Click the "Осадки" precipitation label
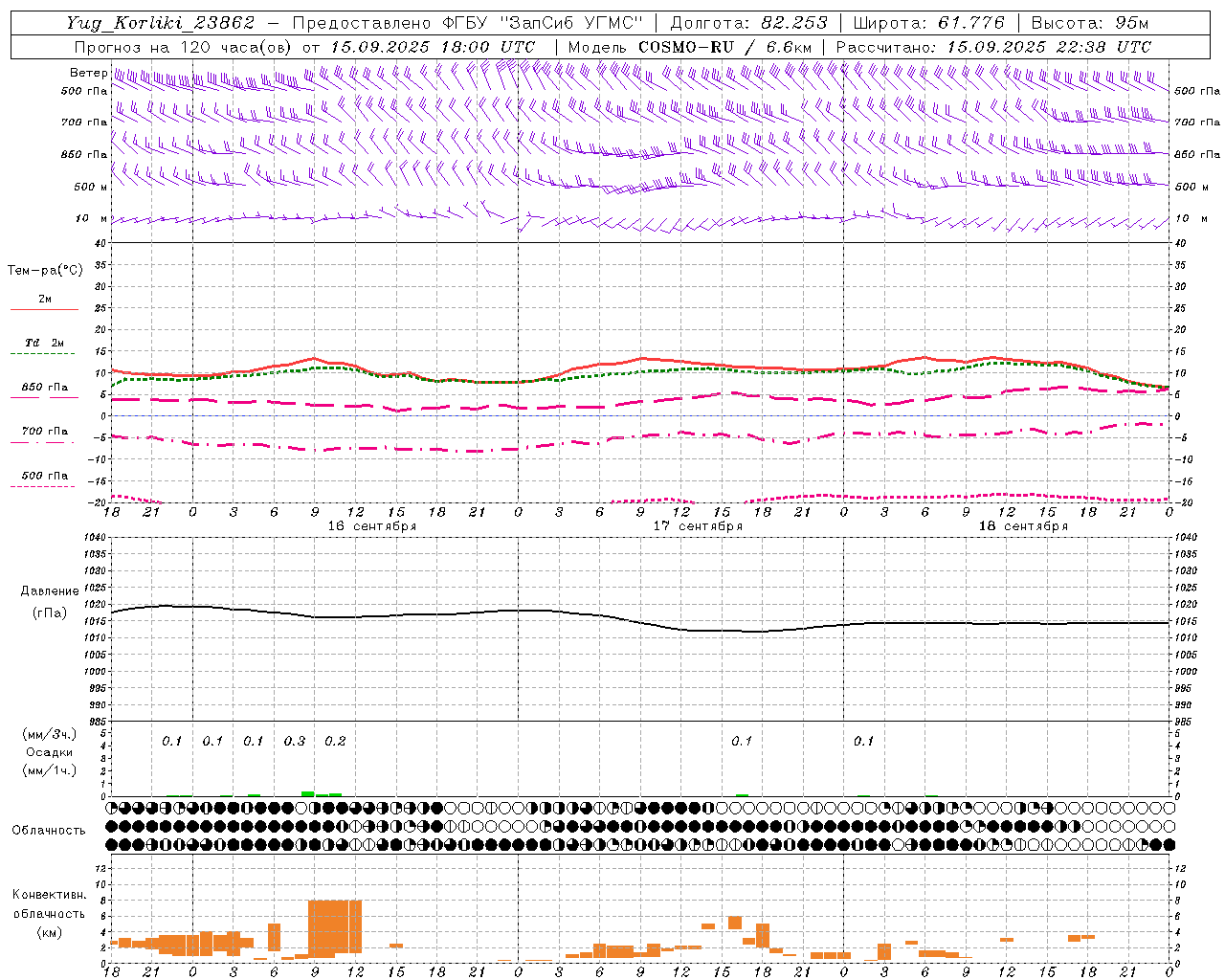Viewport: 1225px width, 980px height. point(50,752)
